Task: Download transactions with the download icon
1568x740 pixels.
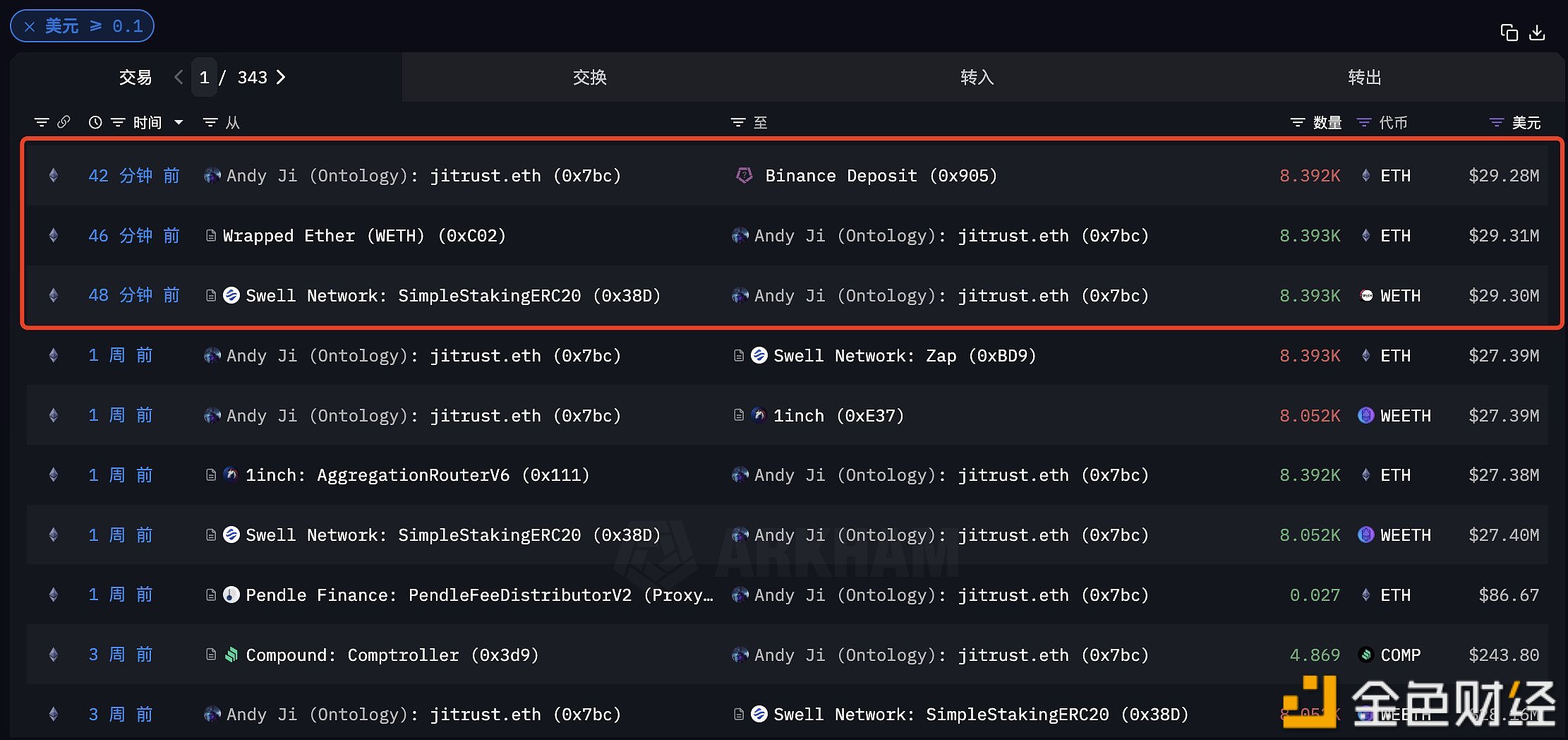Action: pos(1538,32)
